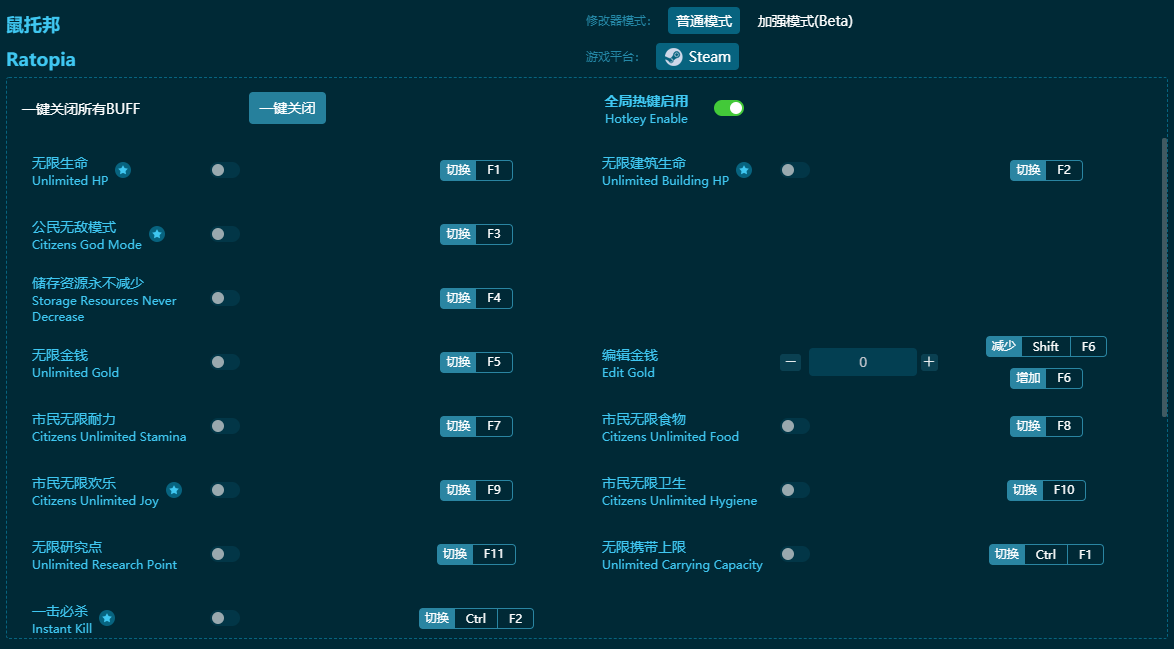Turn on Unlimited Gold
This screenshot has height=649, width=1174.
click(224, 362)
